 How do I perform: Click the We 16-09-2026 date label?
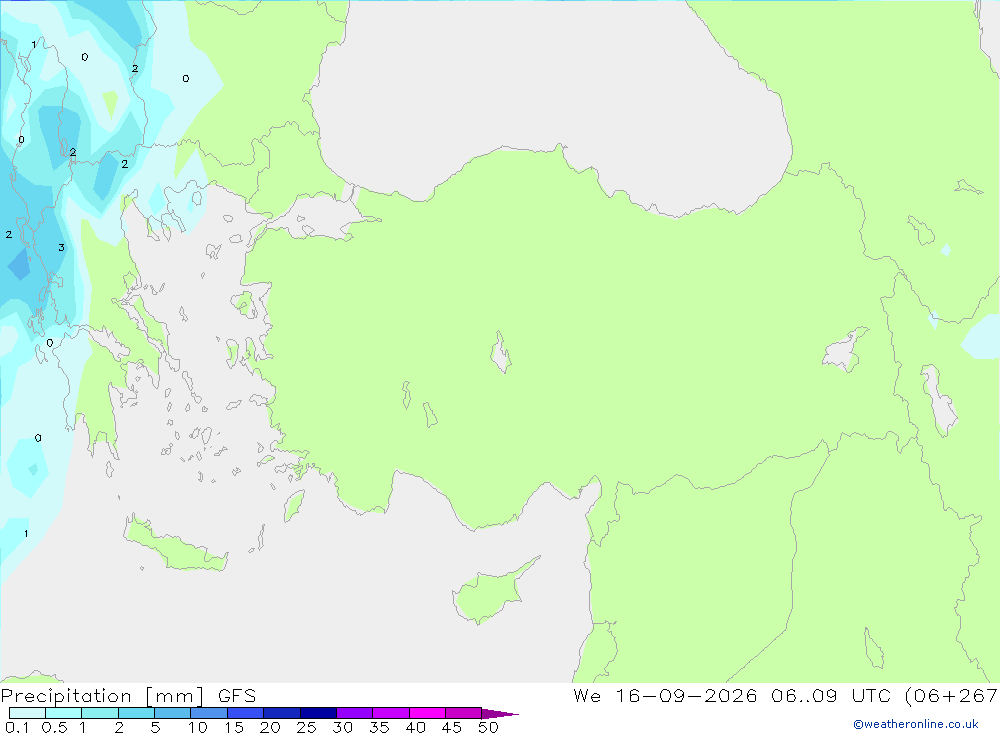pyautogui.click(x=665, y=696)
